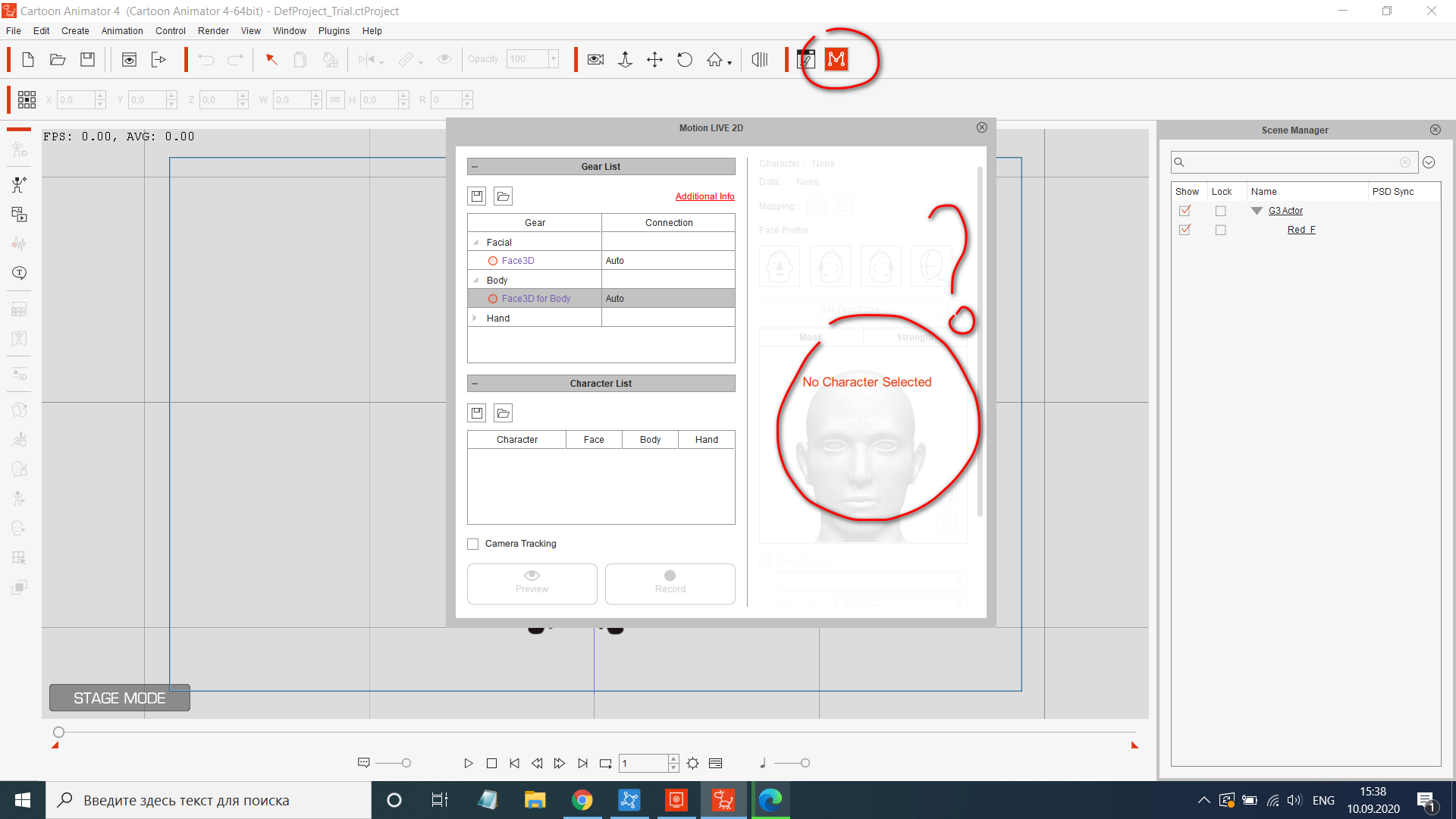Collapse the Facial gear group
Image resolution: width=1456 pixels, height=819 pixels.
(476, 243)
